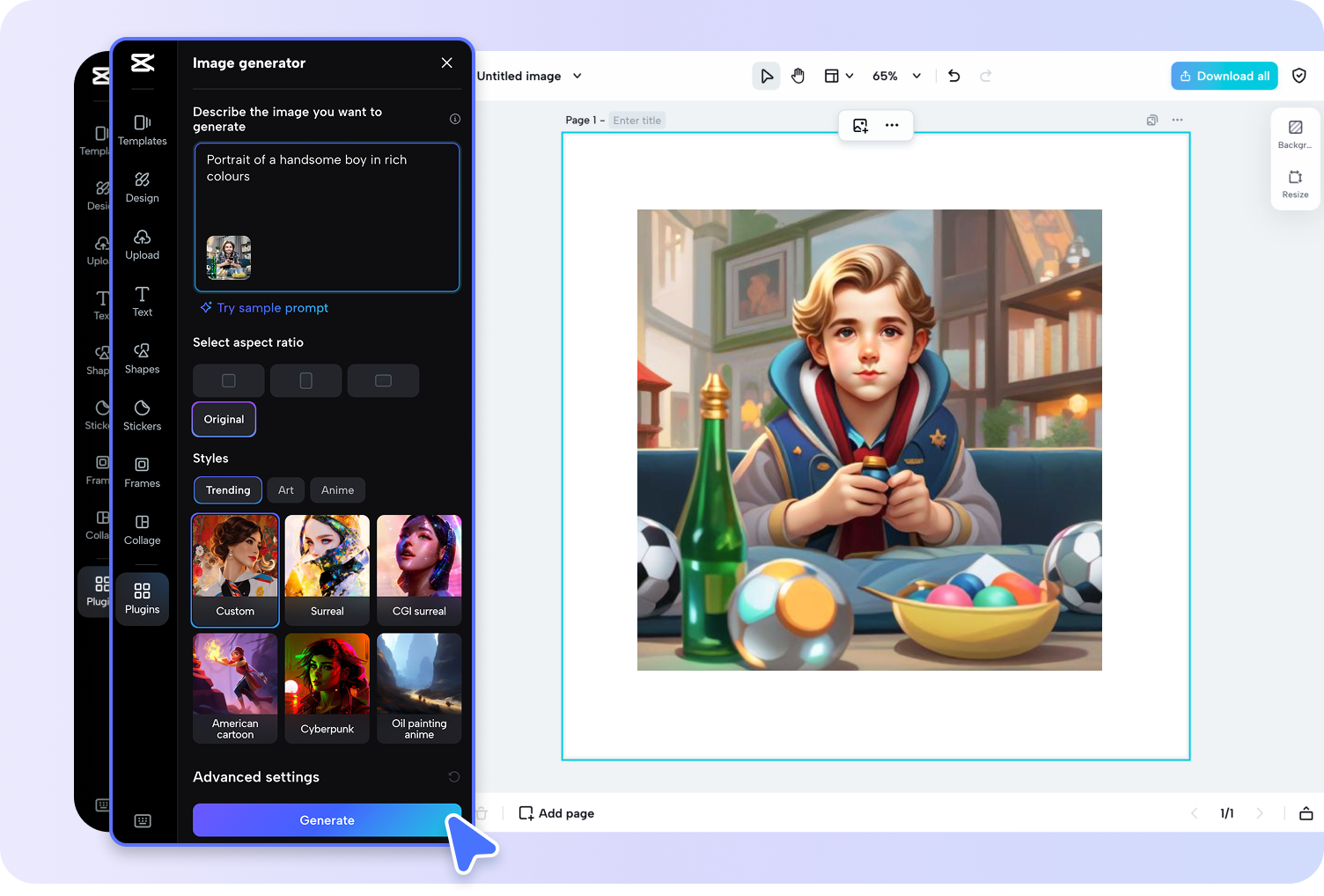Viewport: 1324px width, 896px height.
Task: Click the add image icon above canvas
Action: [x=861, y=125]
